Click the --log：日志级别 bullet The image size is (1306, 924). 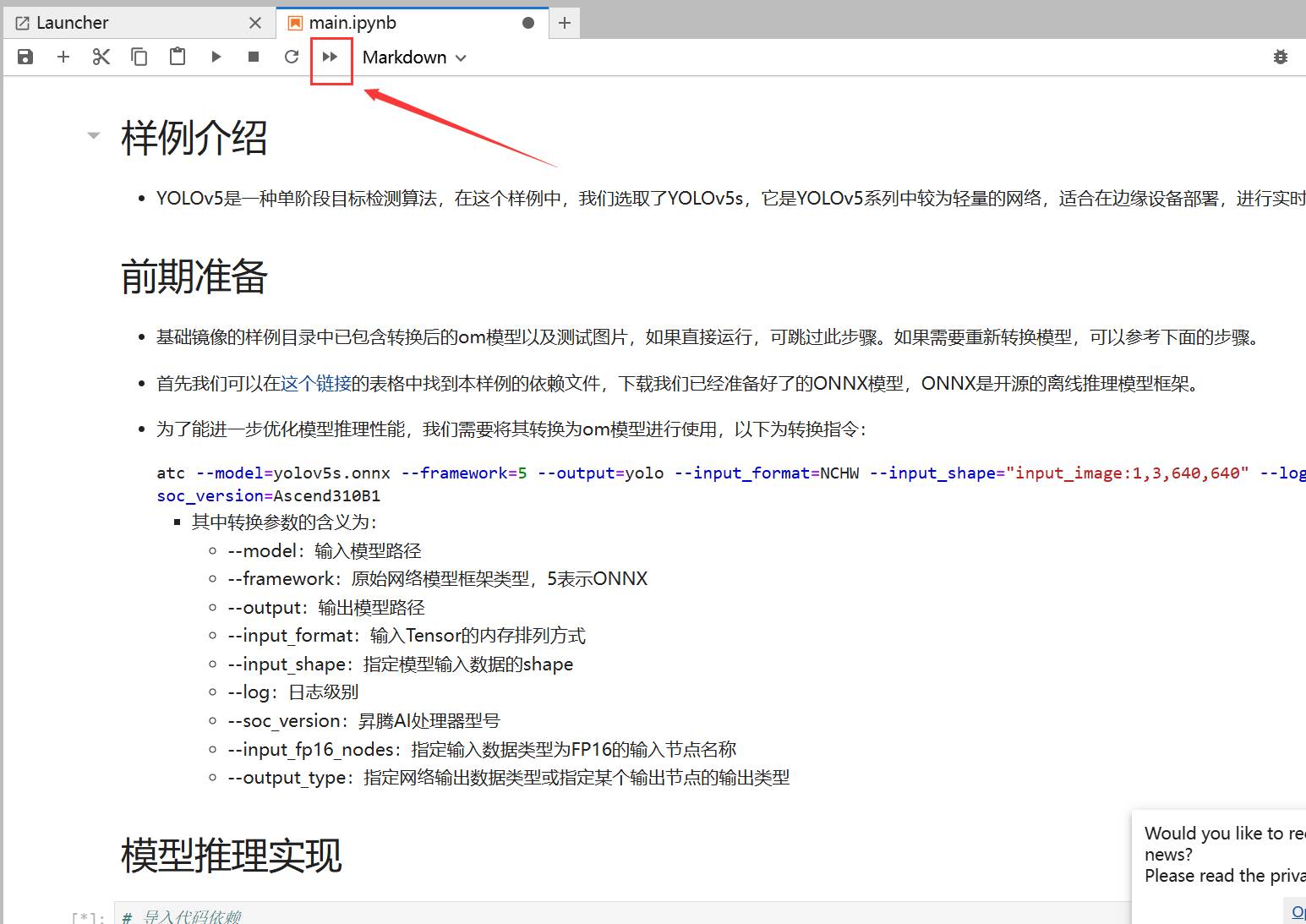(x=293, y=692)
